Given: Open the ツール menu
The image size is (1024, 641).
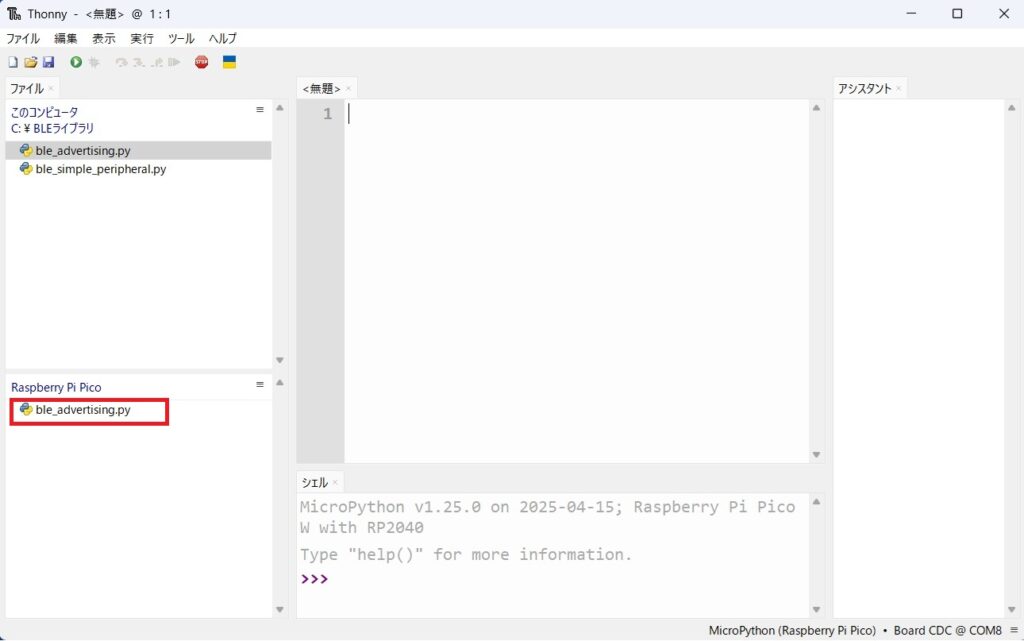Looking at the screenshot, I should [181, 38].
